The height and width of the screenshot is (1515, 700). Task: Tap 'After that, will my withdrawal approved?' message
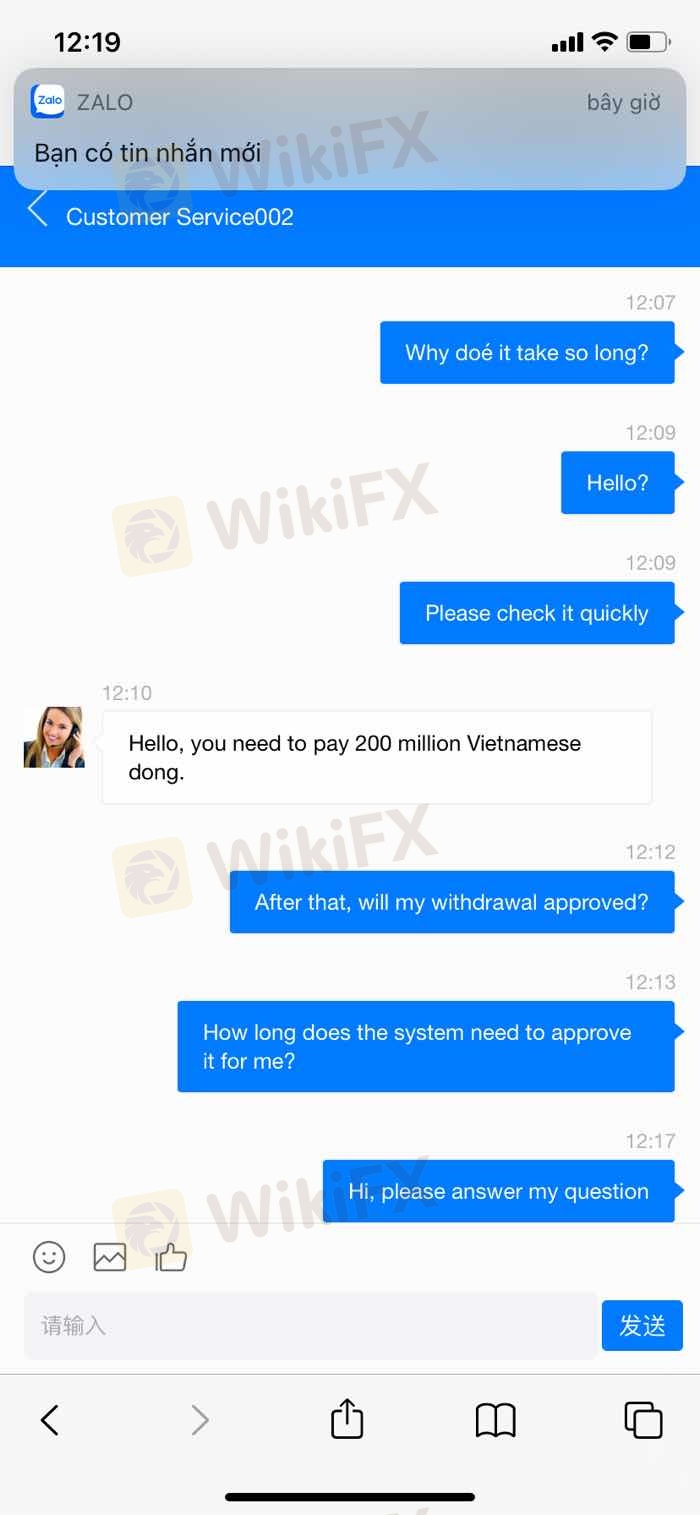[x=452, y=902]
